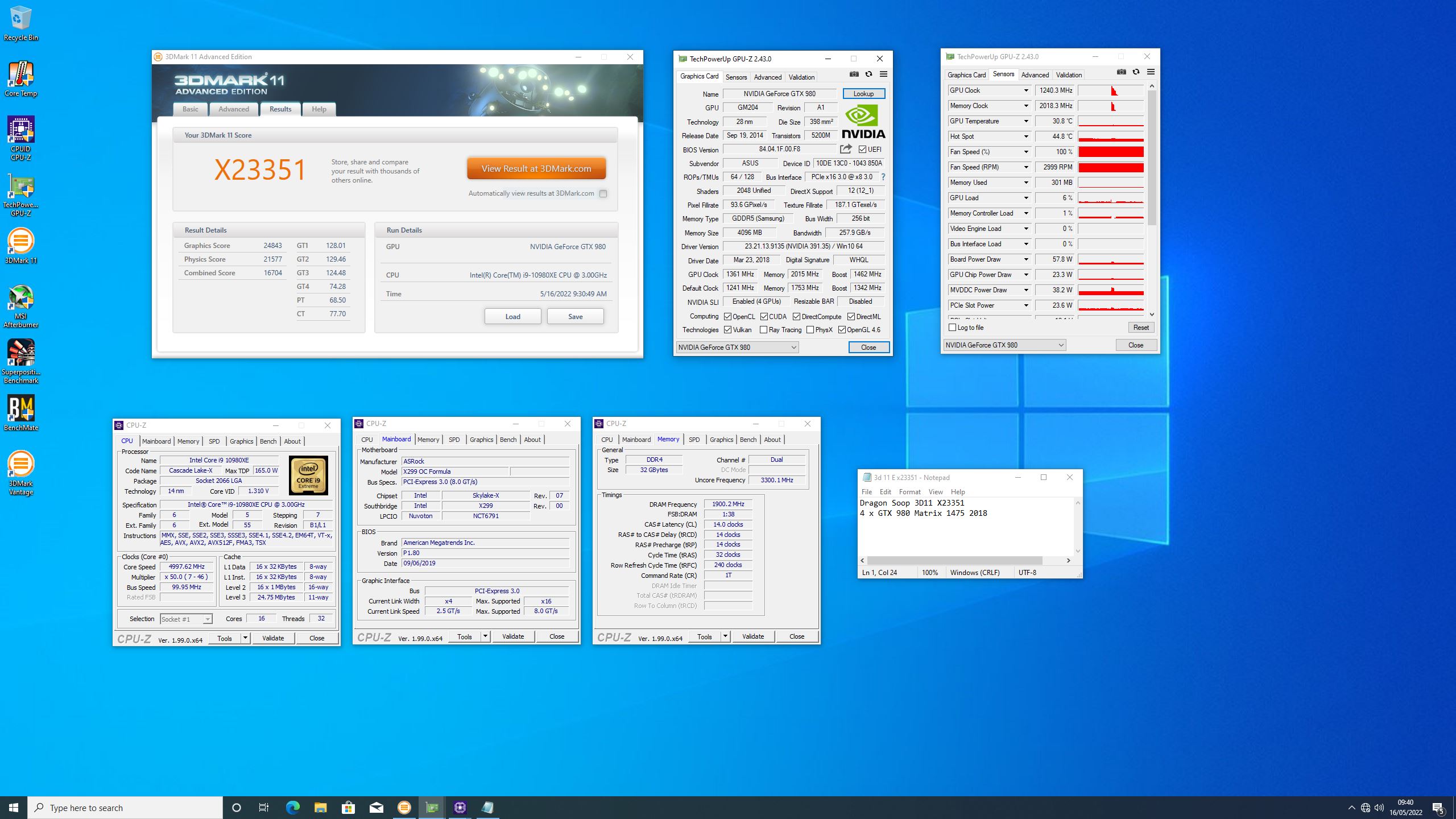1456x819 pixels.
Task: Click refresh icon in GPU-Z Sensors window
Action: [x=1136, y=72]
